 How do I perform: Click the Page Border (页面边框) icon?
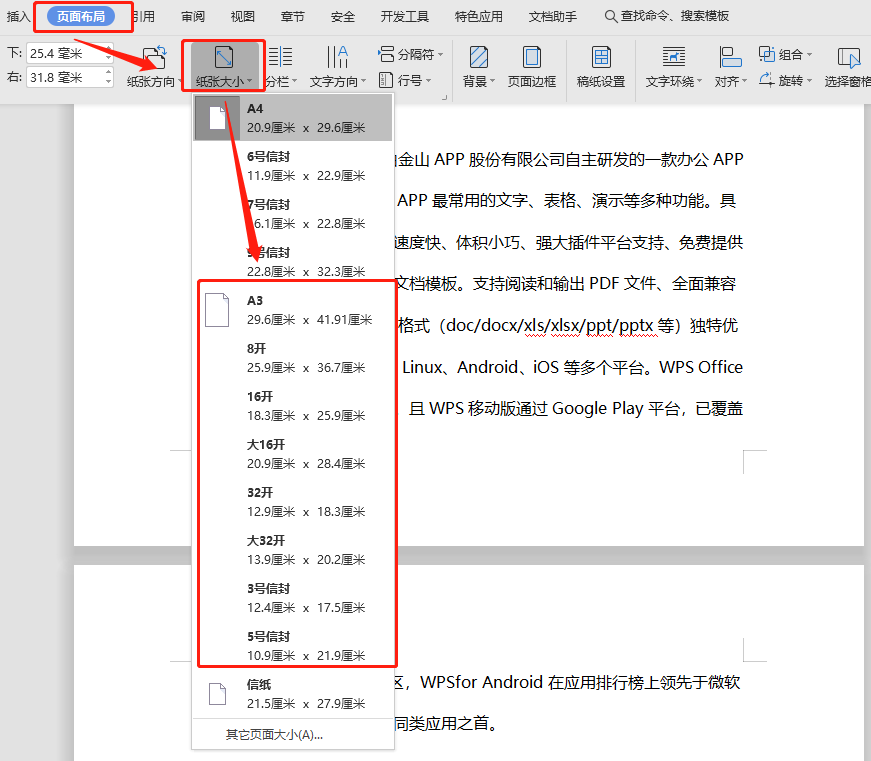pos(532,58)
